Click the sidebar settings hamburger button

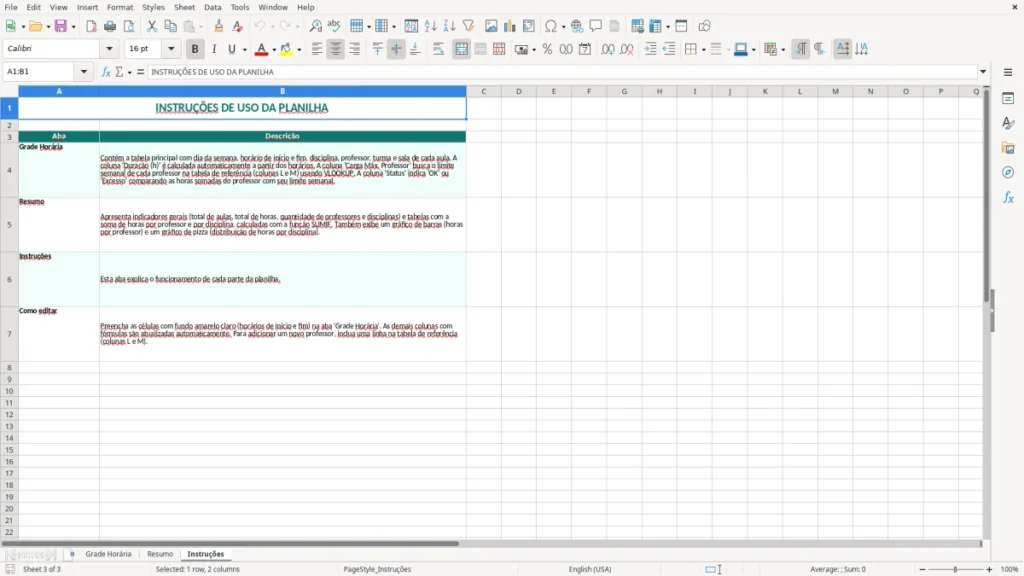click(x=1008, y=72)
